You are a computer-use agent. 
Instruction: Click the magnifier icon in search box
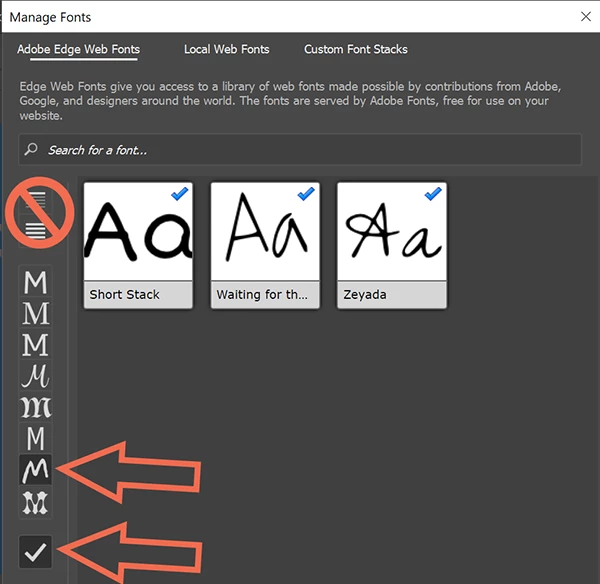pyautogui.click(x=31, y=149)
